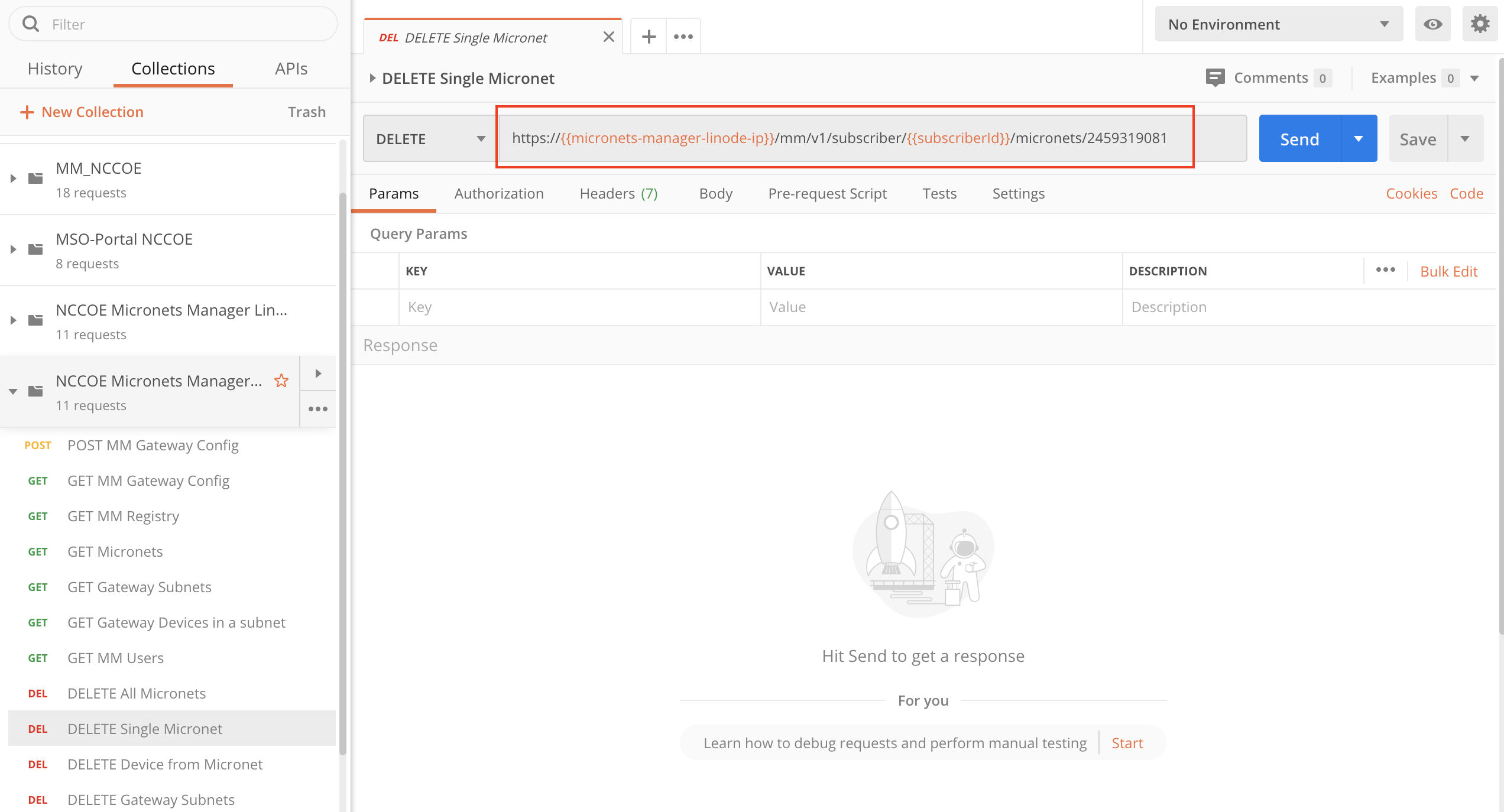Click the Comments speech bubble icon

point(1215,77)
